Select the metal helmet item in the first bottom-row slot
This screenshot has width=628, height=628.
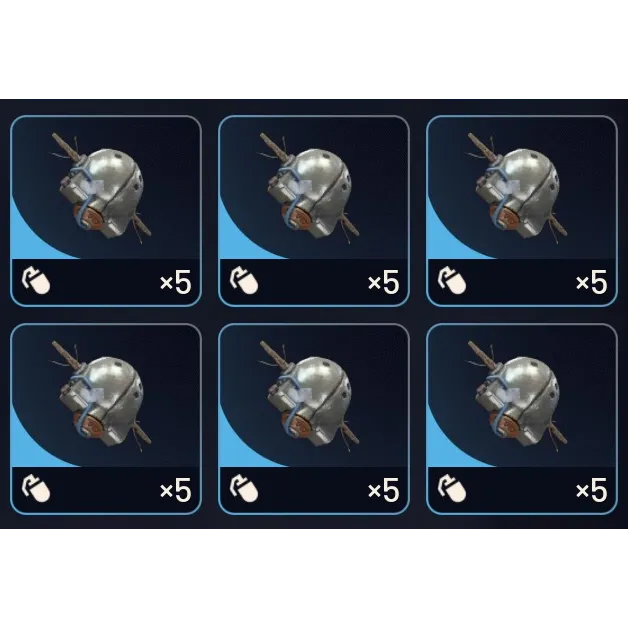click(101, 397)
